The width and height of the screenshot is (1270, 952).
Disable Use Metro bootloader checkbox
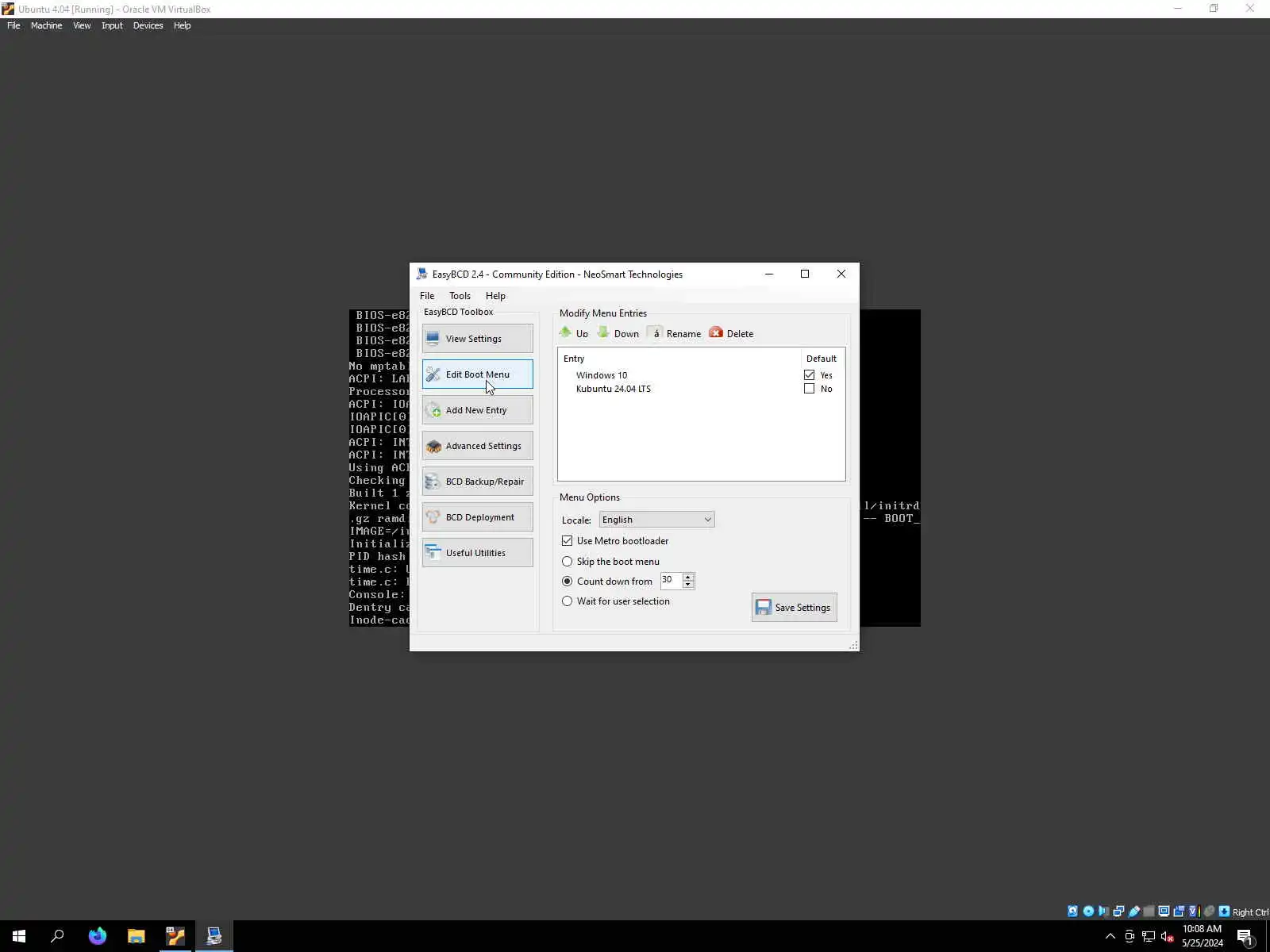(x=567, y=541)
